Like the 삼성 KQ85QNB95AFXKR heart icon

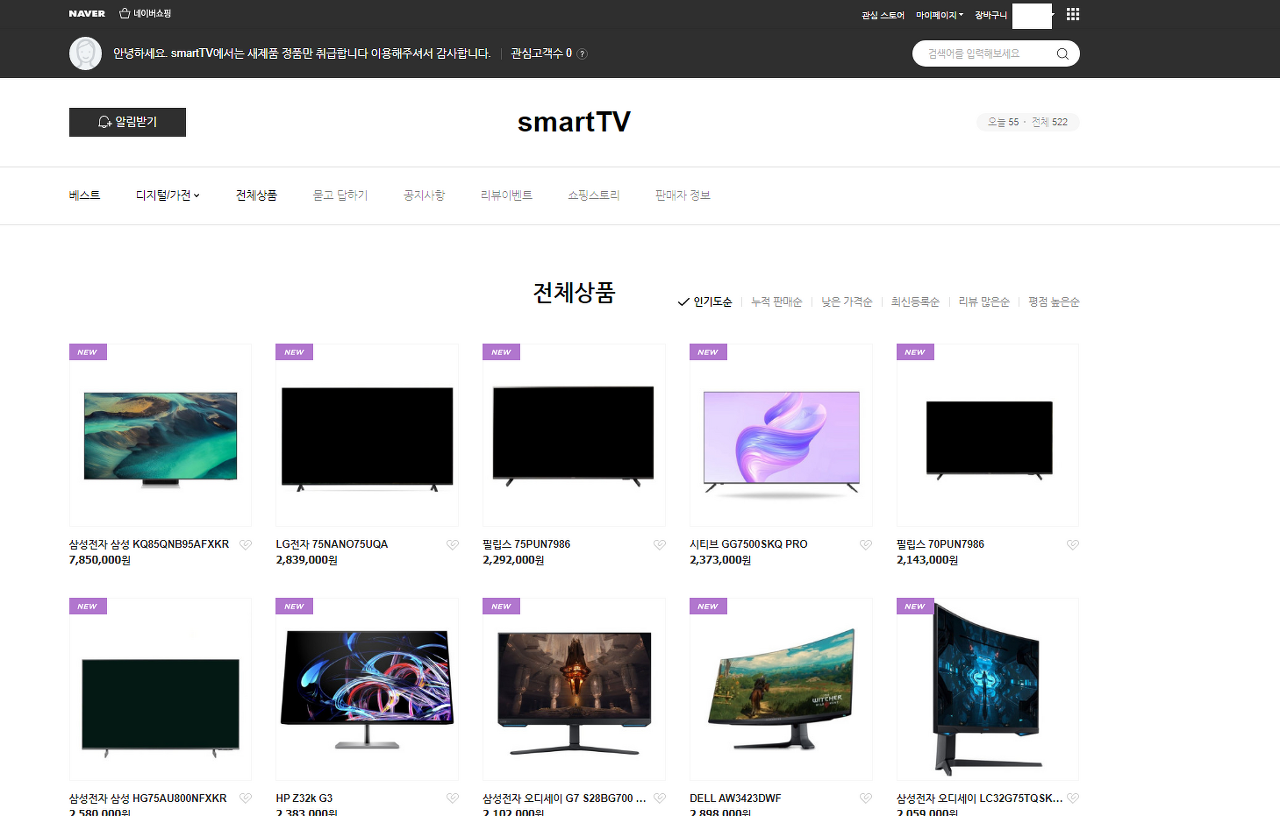coord(246,545)
